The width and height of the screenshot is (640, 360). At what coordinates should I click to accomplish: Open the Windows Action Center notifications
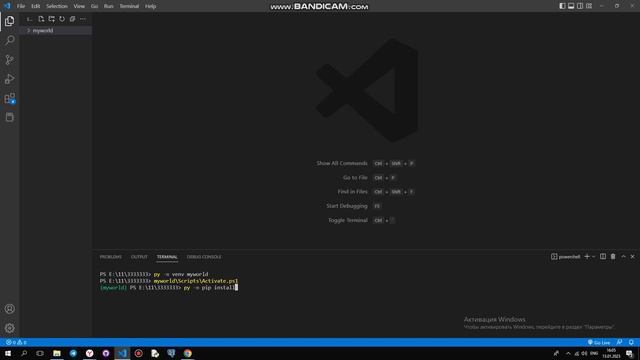629,353
